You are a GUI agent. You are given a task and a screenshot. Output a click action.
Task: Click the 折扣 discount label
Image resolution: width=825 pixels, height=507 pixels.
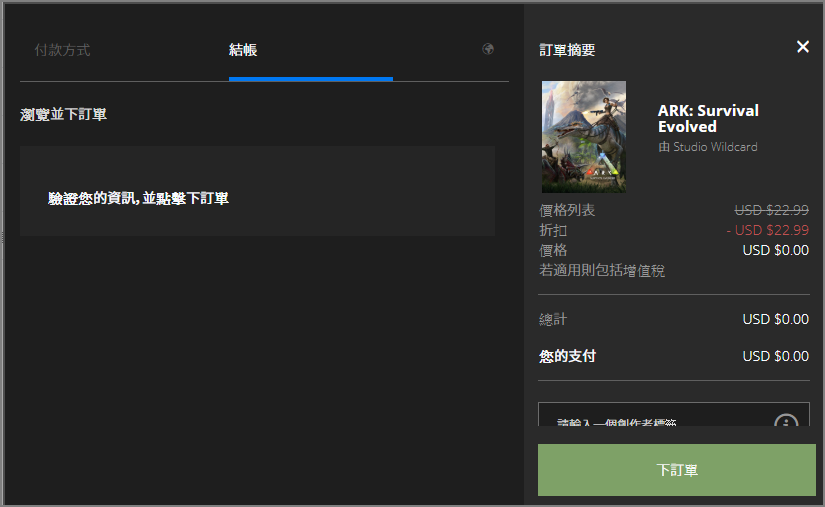click(x=553, y=230)
